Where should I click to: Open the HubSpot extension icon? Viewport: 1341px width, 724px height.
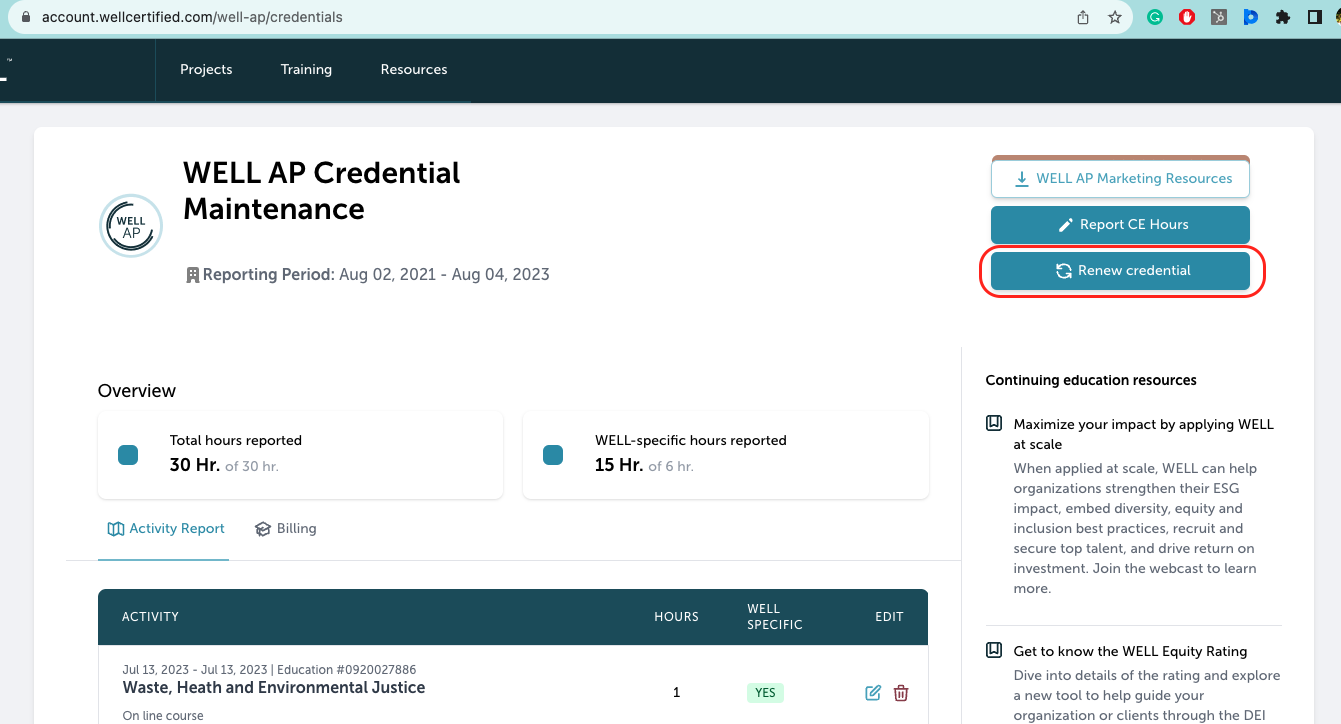click(x=1219, y=17)
